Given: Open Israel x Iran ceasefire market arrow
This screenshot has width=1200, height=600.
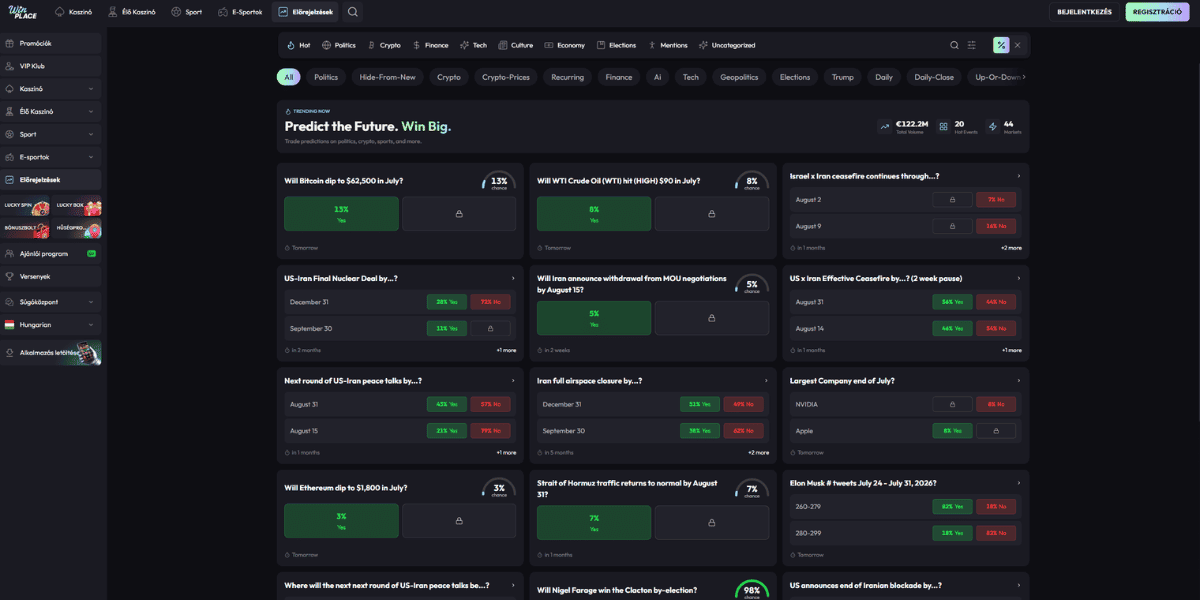Looking at the screenshot, I should click(1019, 176).
